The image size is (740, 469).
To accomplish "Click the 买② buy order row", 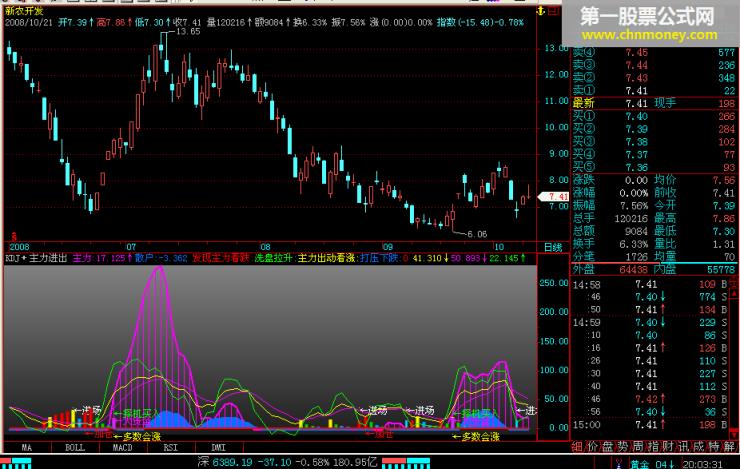I will (654, 129).
